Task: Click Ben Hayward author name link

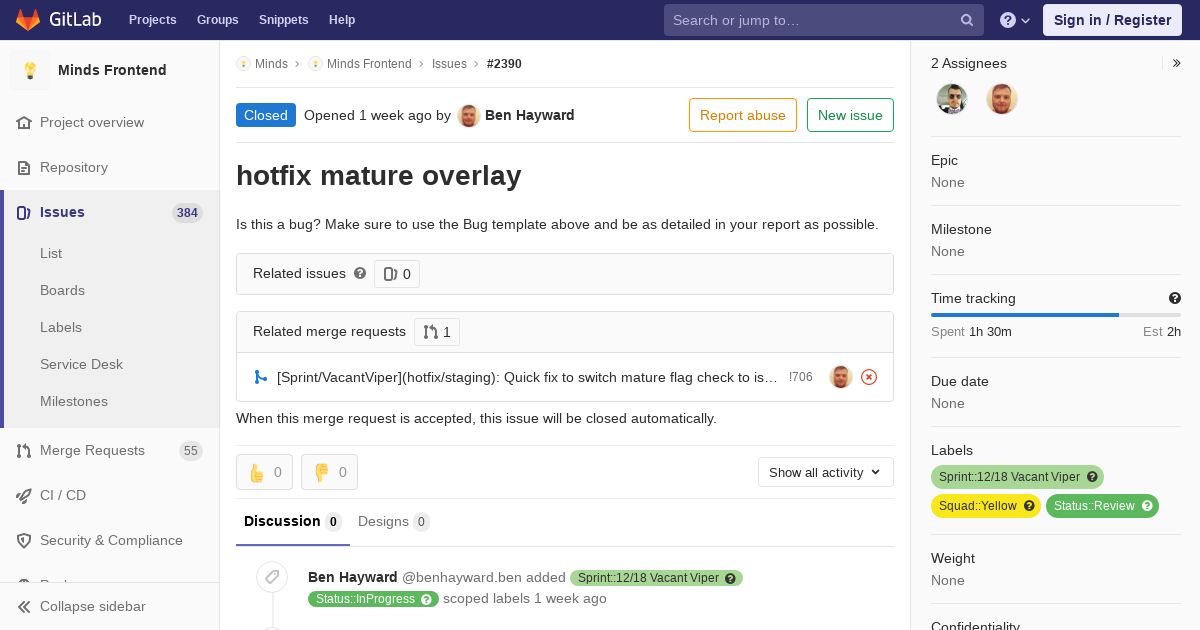Action: [530, 115]
